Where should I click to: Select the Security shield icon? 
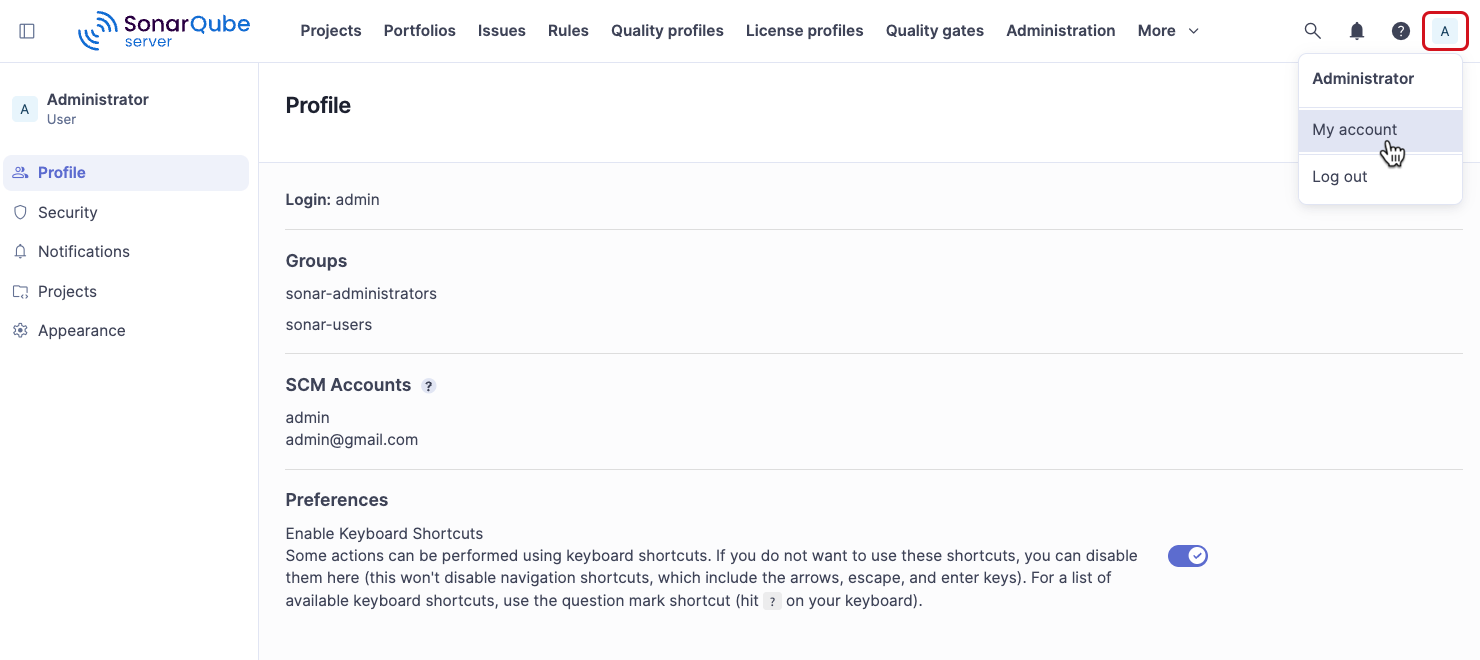20,212
